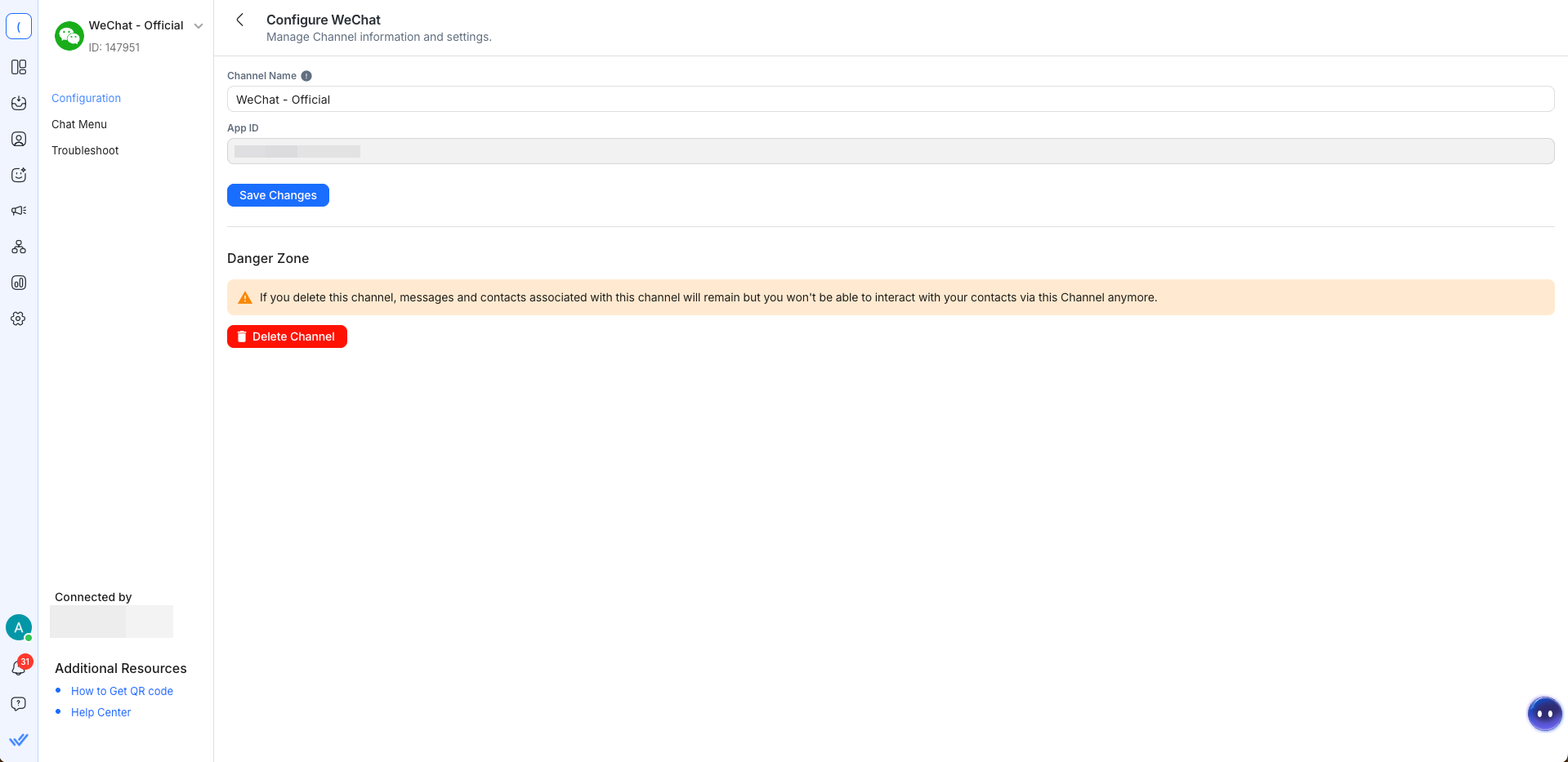Open Broadcasts megaphone icon
The image size is (1568, 762).
pyautogui.click(x=19, y=211)
